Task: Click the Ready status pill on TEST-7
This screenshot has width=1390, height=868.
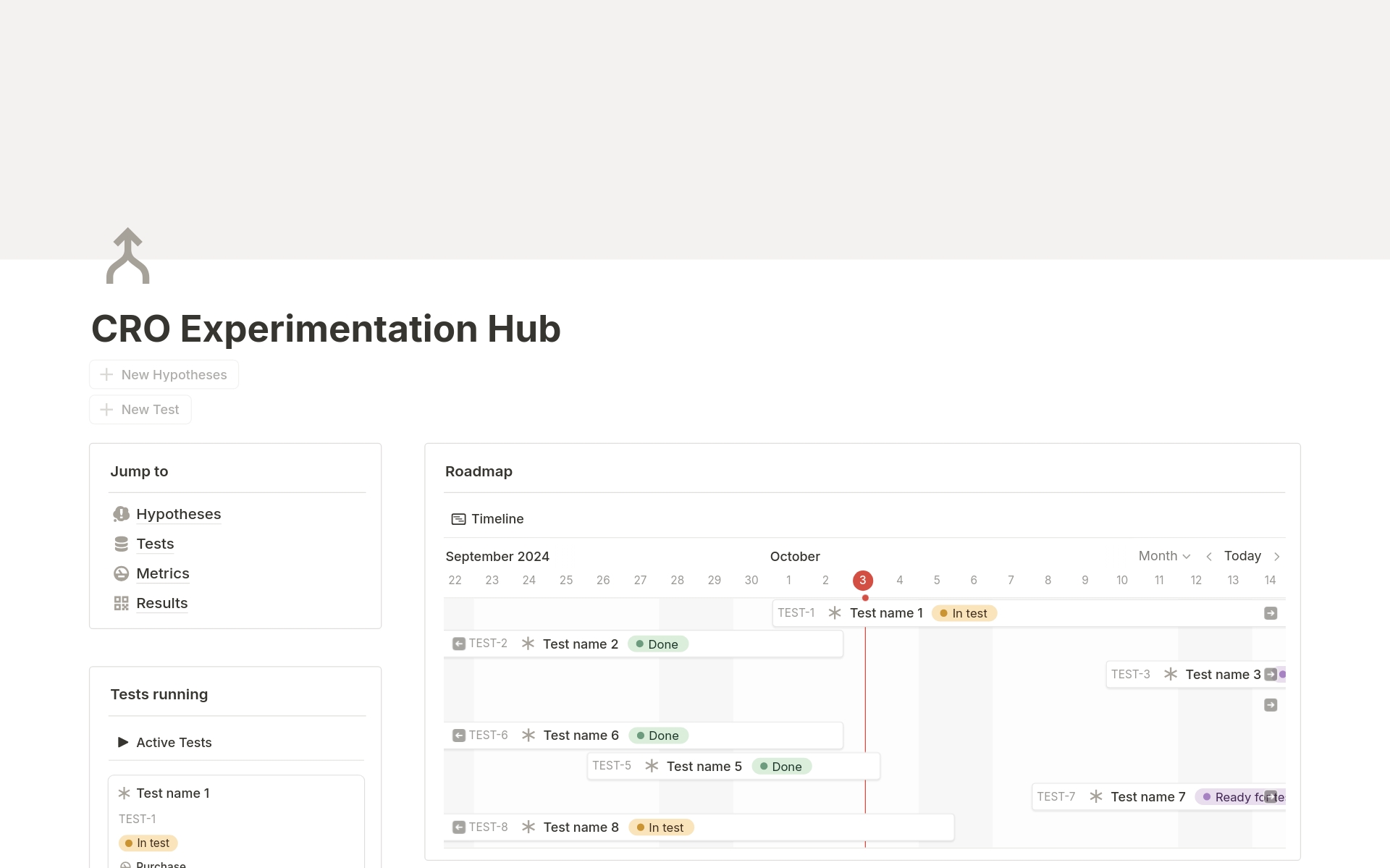Action: click(1235, 796)
